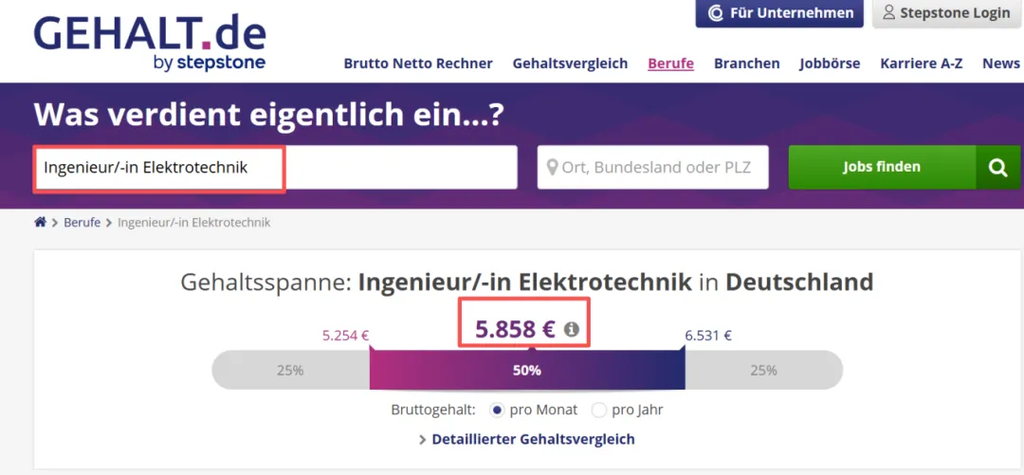Click the location pin icon in Ort field
1024x475 pixels.
pos(552,167)
